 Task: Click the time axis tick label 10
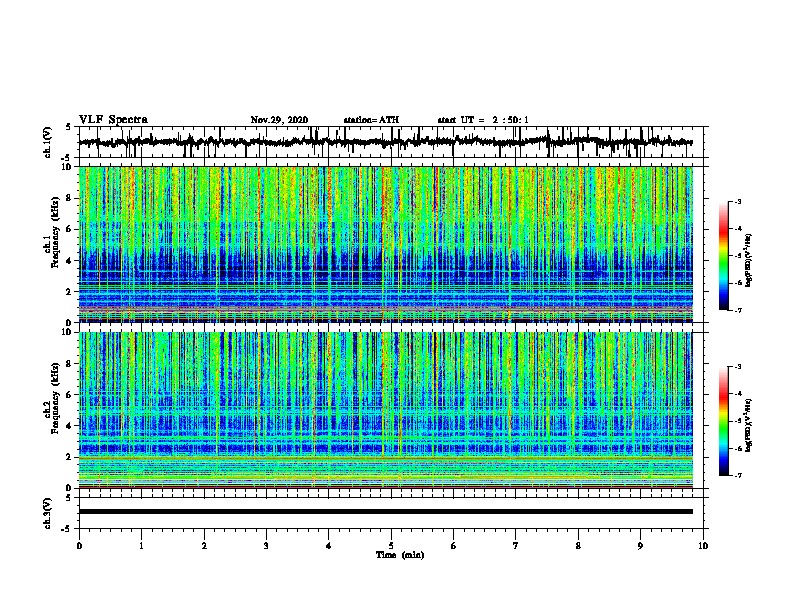pyautogui.click(x=703, y=546)
